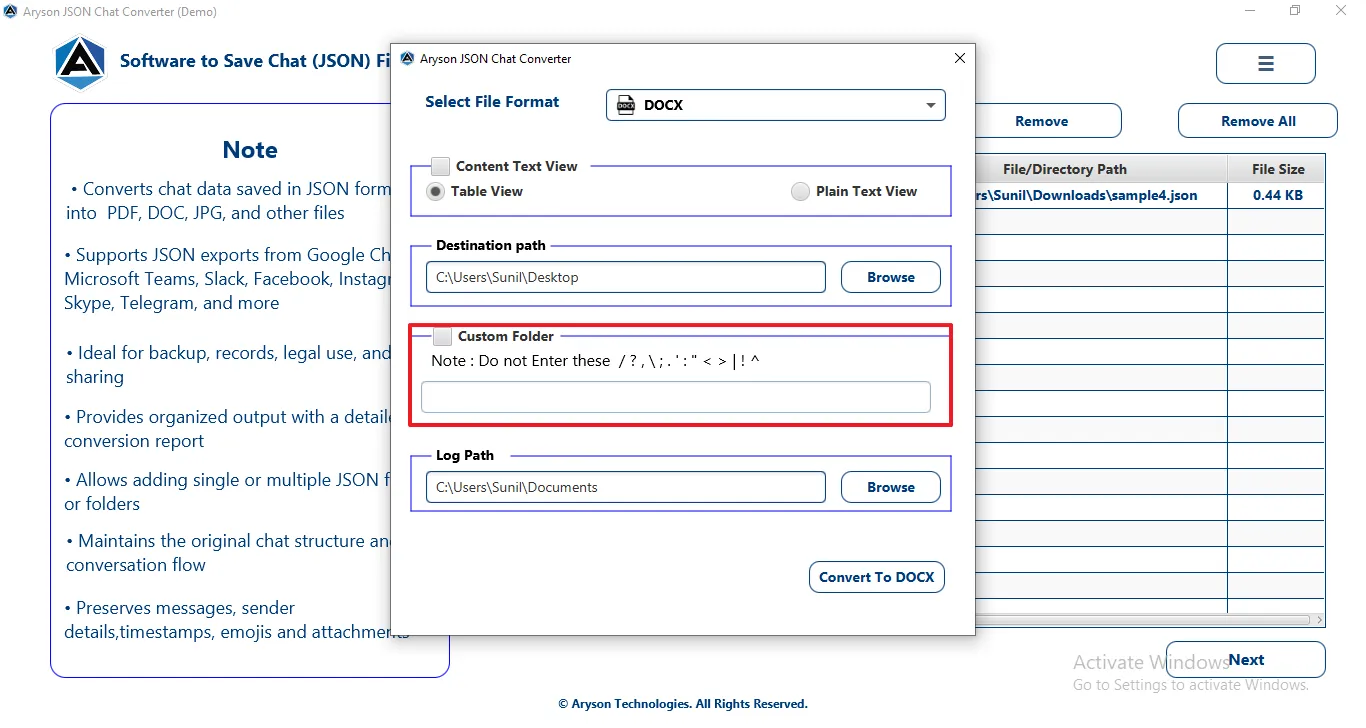The height and width of the screenshot is (728, 1366).
Task: Click the Aryson hexagon logo
Action: 80,62
